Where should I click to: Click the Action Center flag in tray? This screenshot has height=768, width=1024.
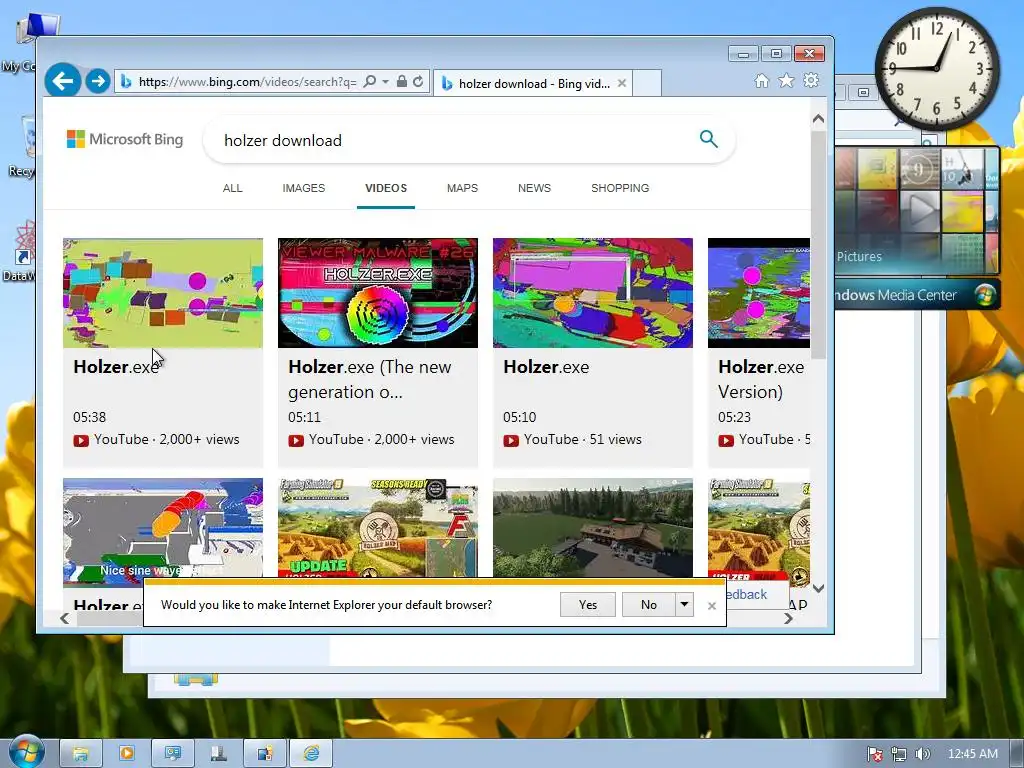875,754
